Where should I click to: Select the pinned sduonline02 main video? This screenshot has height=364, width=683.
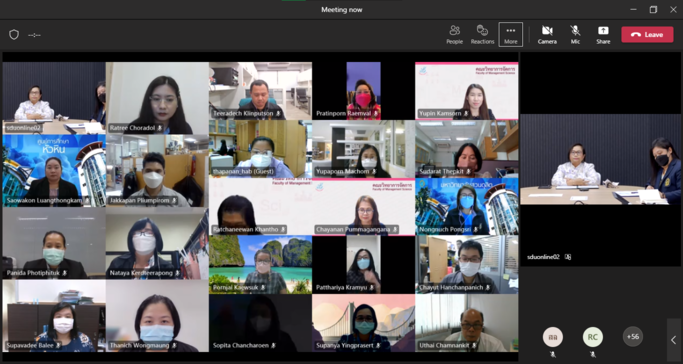coord(600,159)
